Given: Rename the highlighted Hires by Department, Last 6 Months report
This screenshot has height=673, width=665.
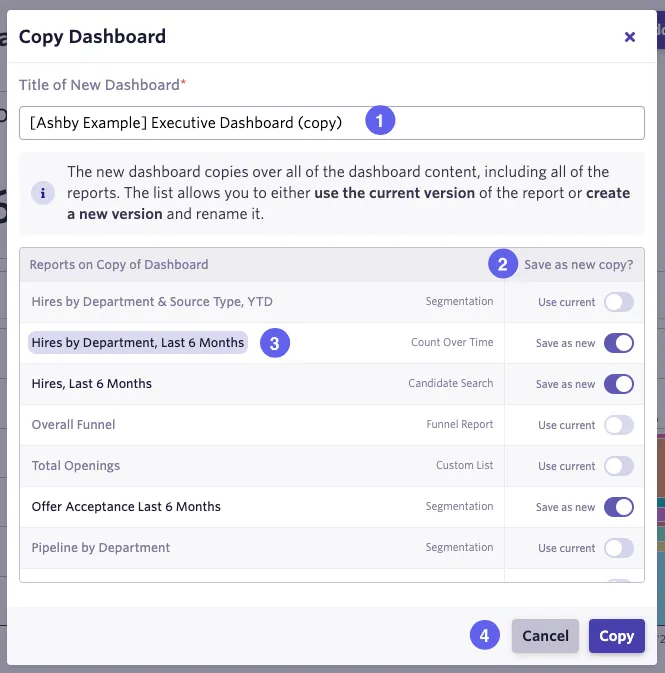Looking at the screenshot, I should tap(138, 343).
